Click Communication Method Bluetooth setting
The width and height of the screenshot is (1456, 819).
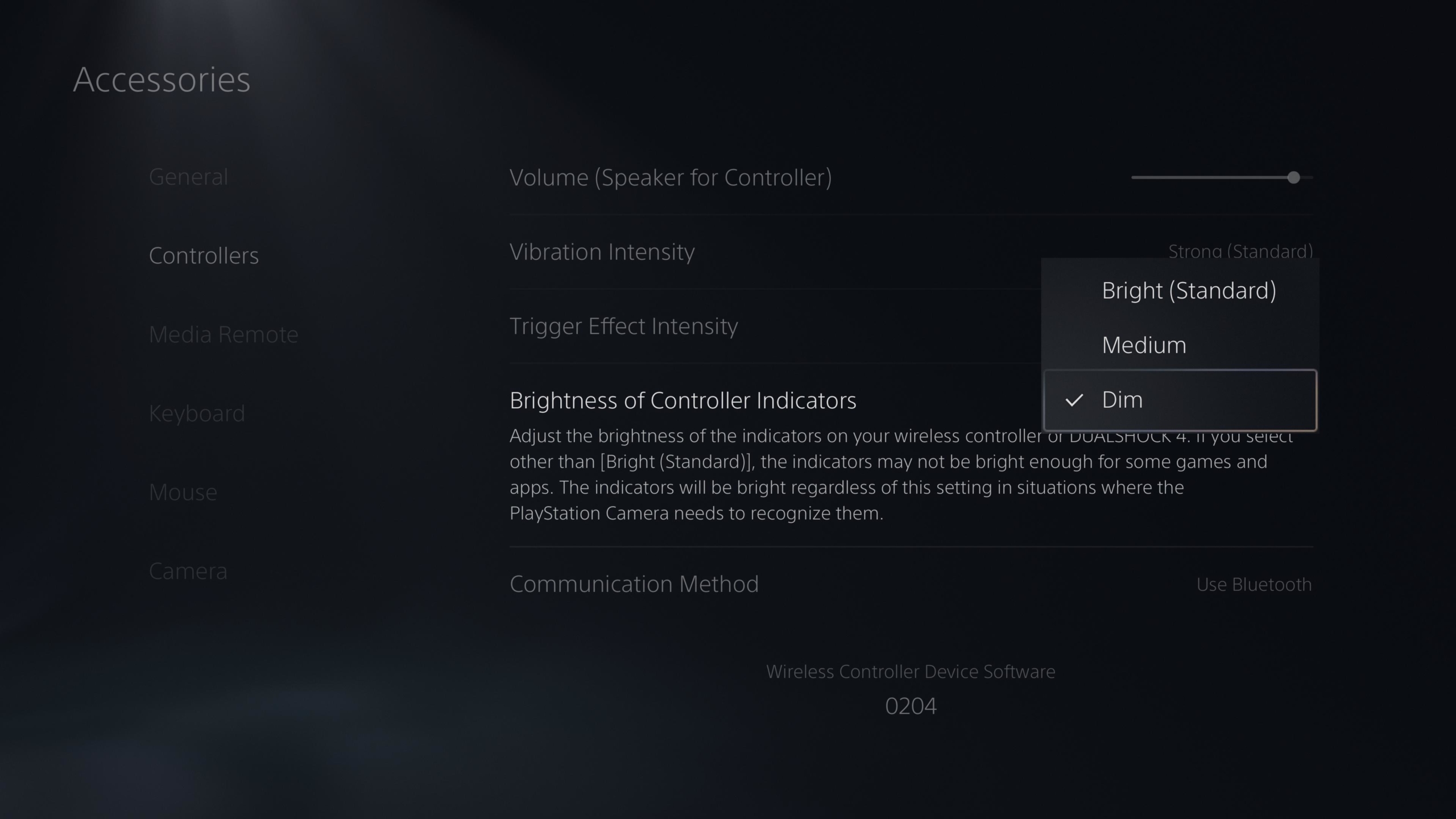tap(911, 583)
